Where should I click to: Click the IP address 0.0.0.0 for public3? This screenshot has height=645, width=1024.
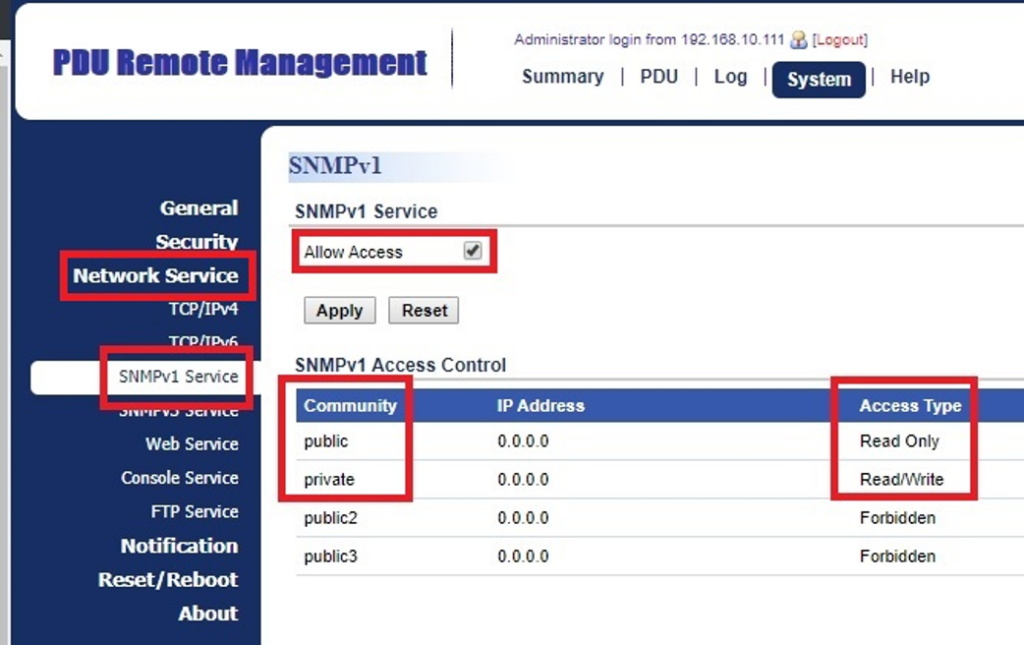[x=523, y=556]
